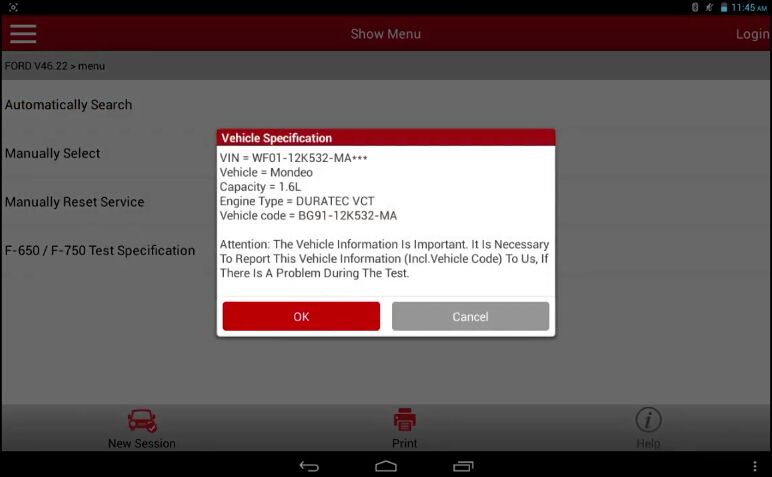Tap the Android home navigation icon
Viewport: 772px width, 477px height.
(386, 466)
